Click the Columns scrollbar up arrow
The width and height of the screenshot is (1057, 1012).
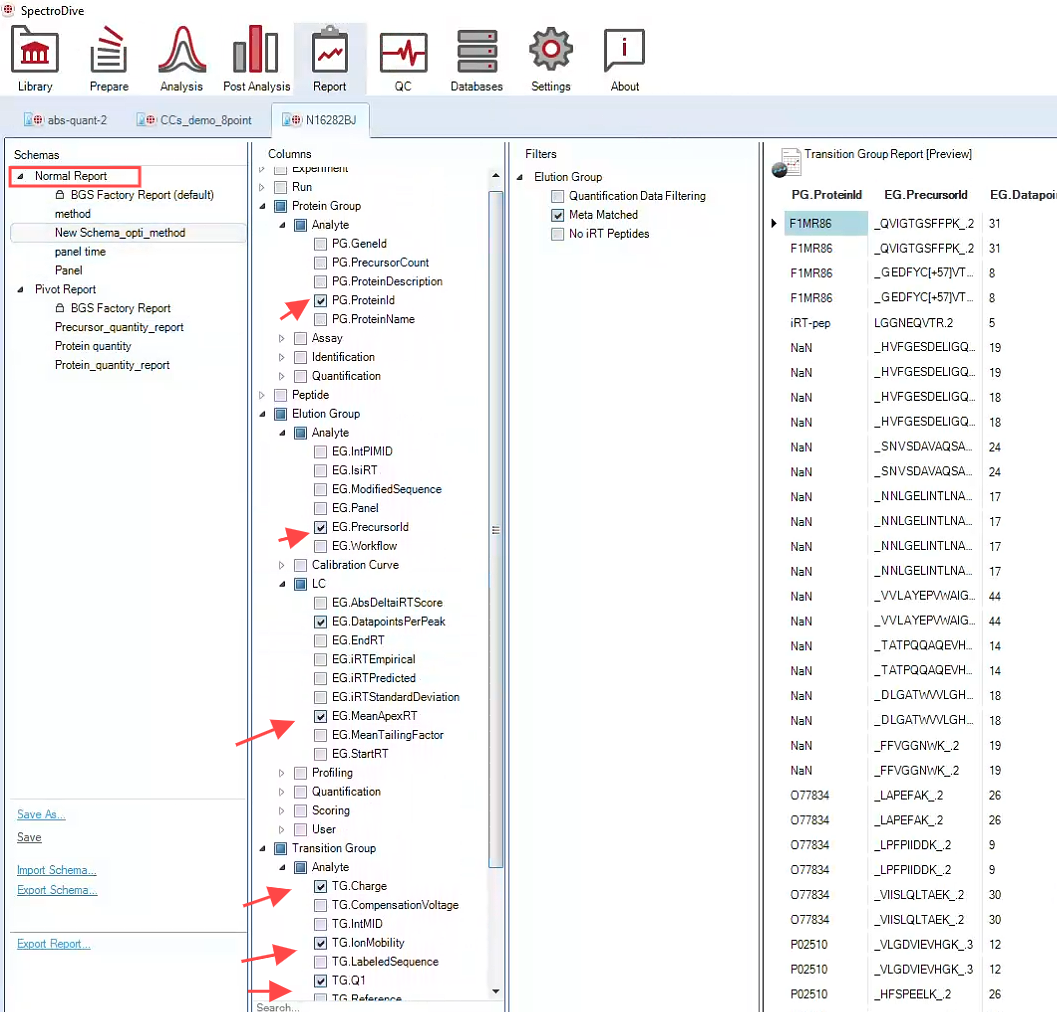click(x=495, y=176)
